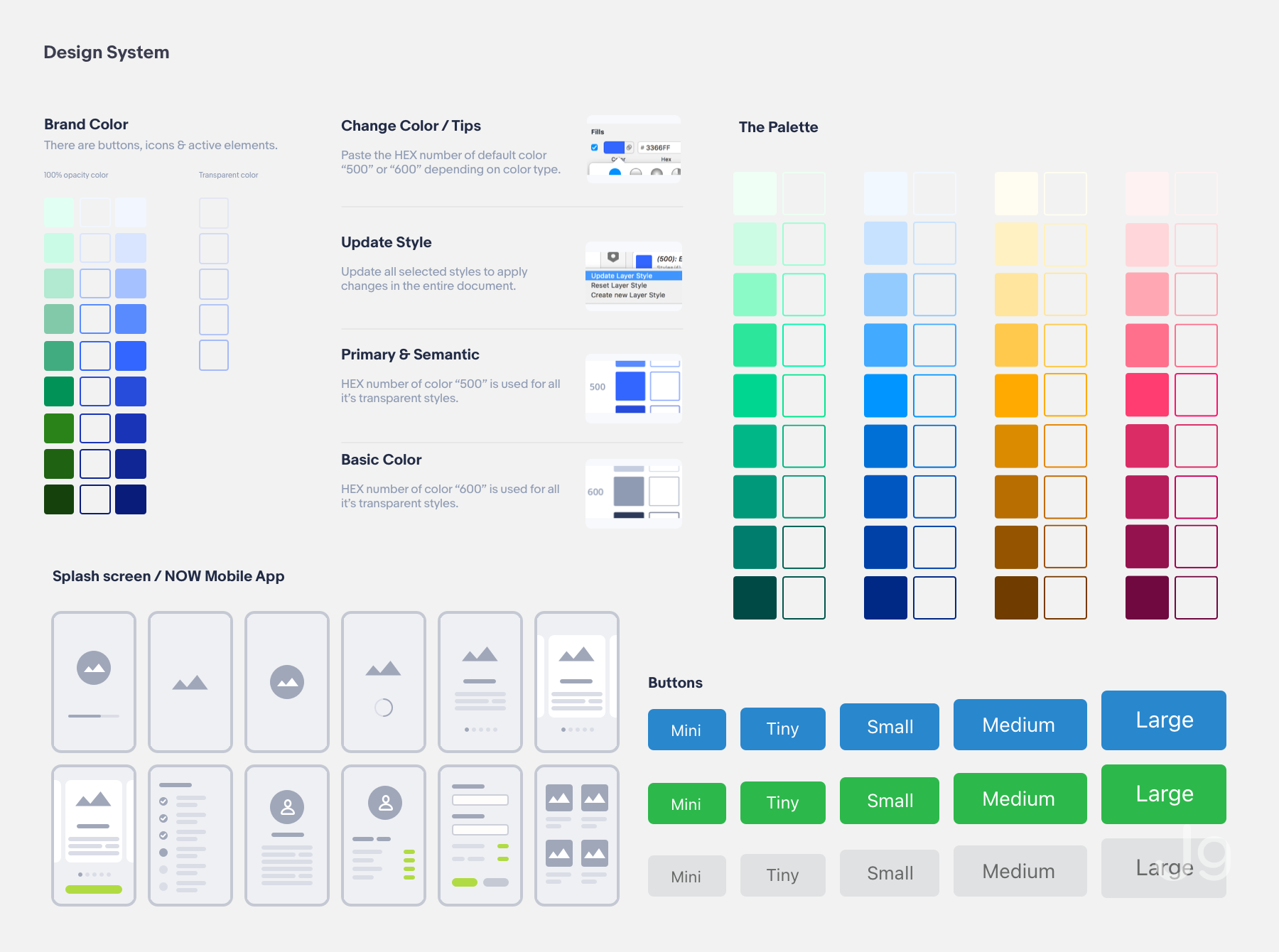Click the circular image icon above the progress bar
Viewport: 1279px width, 952px height.
click(x=94, y=668)
